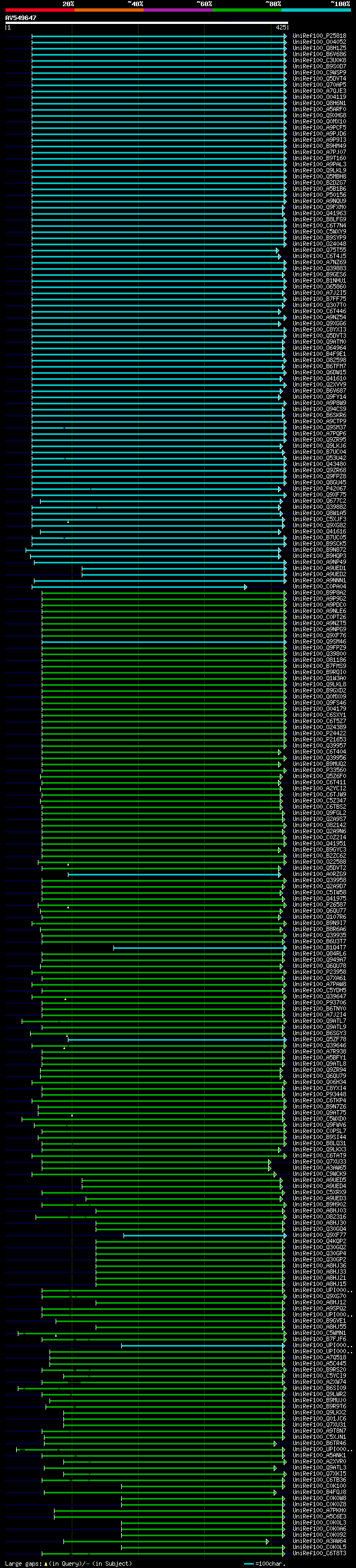The image size is (356, 1568).
Task: Select the label UniRef100_B9T160
Action: (x=319, y=159)
